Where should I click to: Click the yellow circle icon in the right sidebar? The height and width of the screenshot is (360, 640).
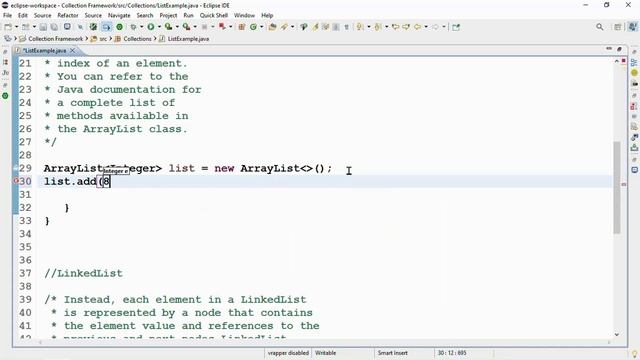coord(634,73)
